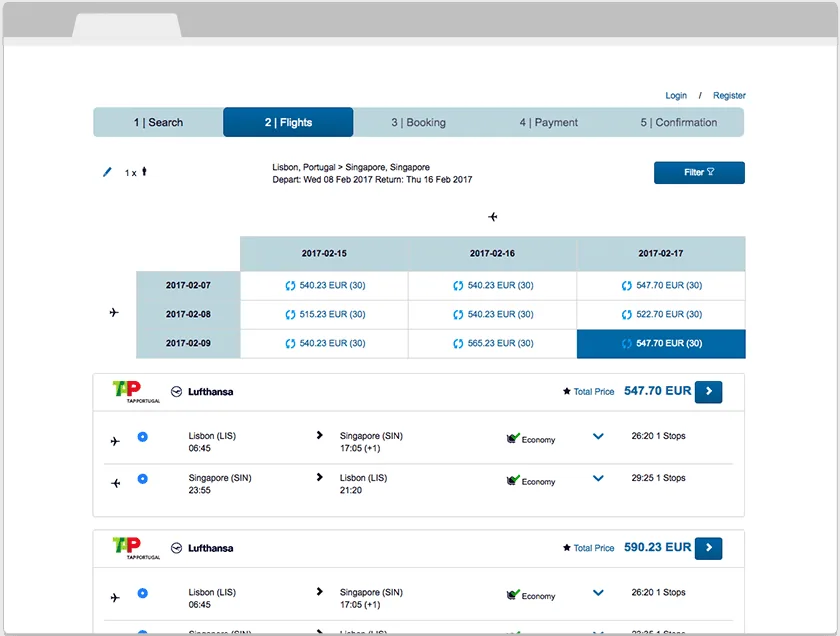The image size is (840, 636).
Task: Continue with the 590.23 EUR offer arrow button
Action: pyautogui.click(x=708, y=548)
